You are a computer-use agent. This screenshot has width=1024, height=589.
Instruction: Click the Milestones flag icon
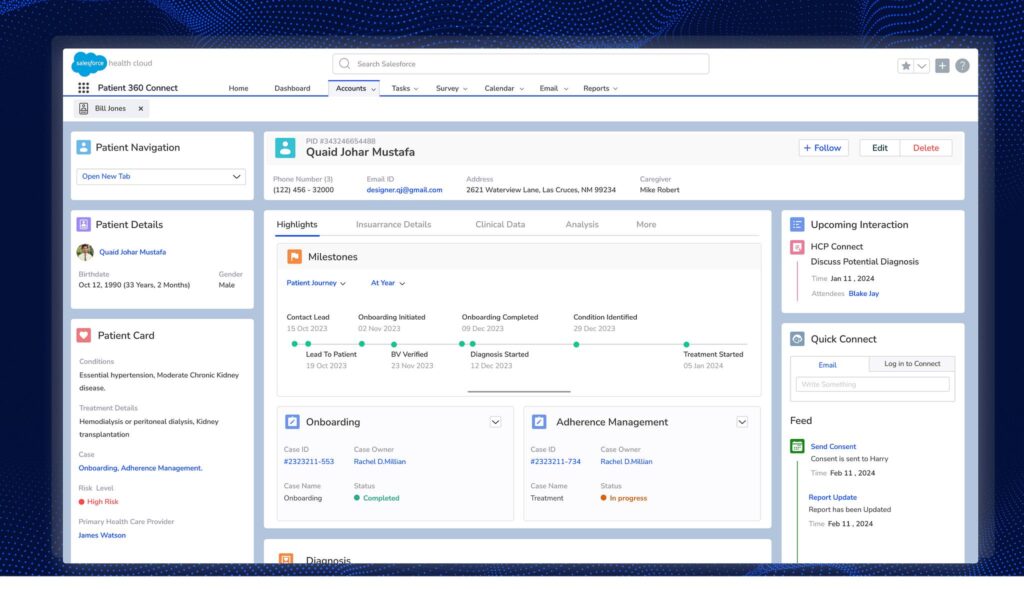(294, 257)
